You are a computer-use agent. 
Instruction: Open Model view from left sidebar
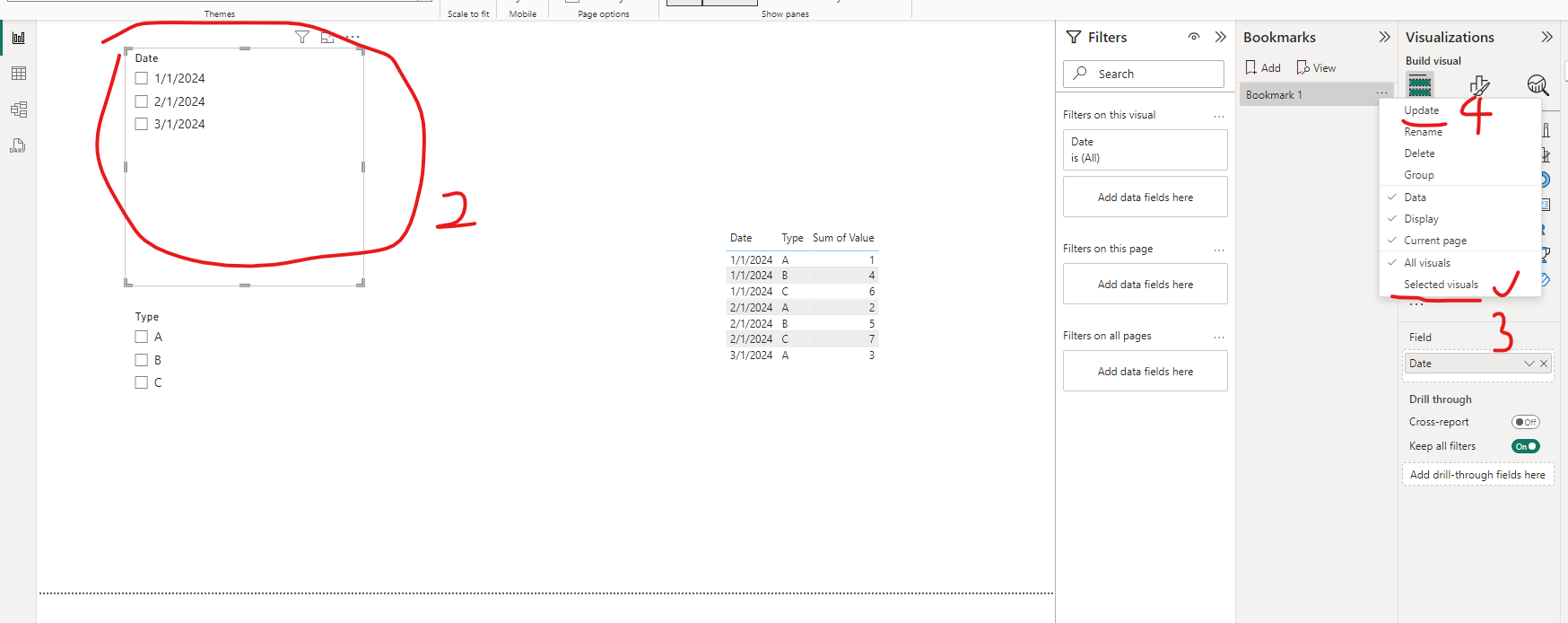pyautogui.click(x=19, y=110)
